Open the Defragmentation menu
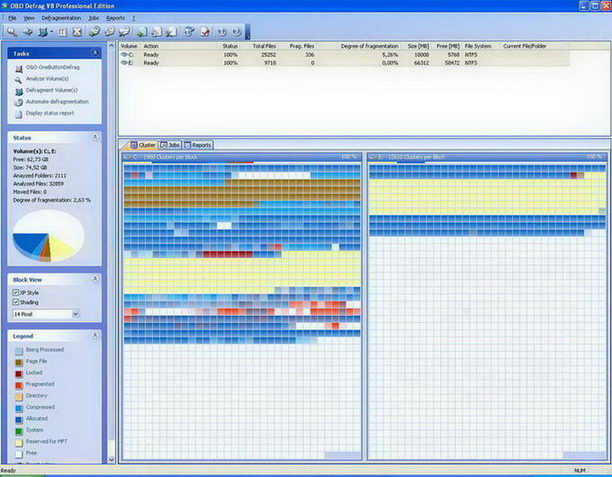The height and width of the screenshot is (477, 612). pos(61,18)
